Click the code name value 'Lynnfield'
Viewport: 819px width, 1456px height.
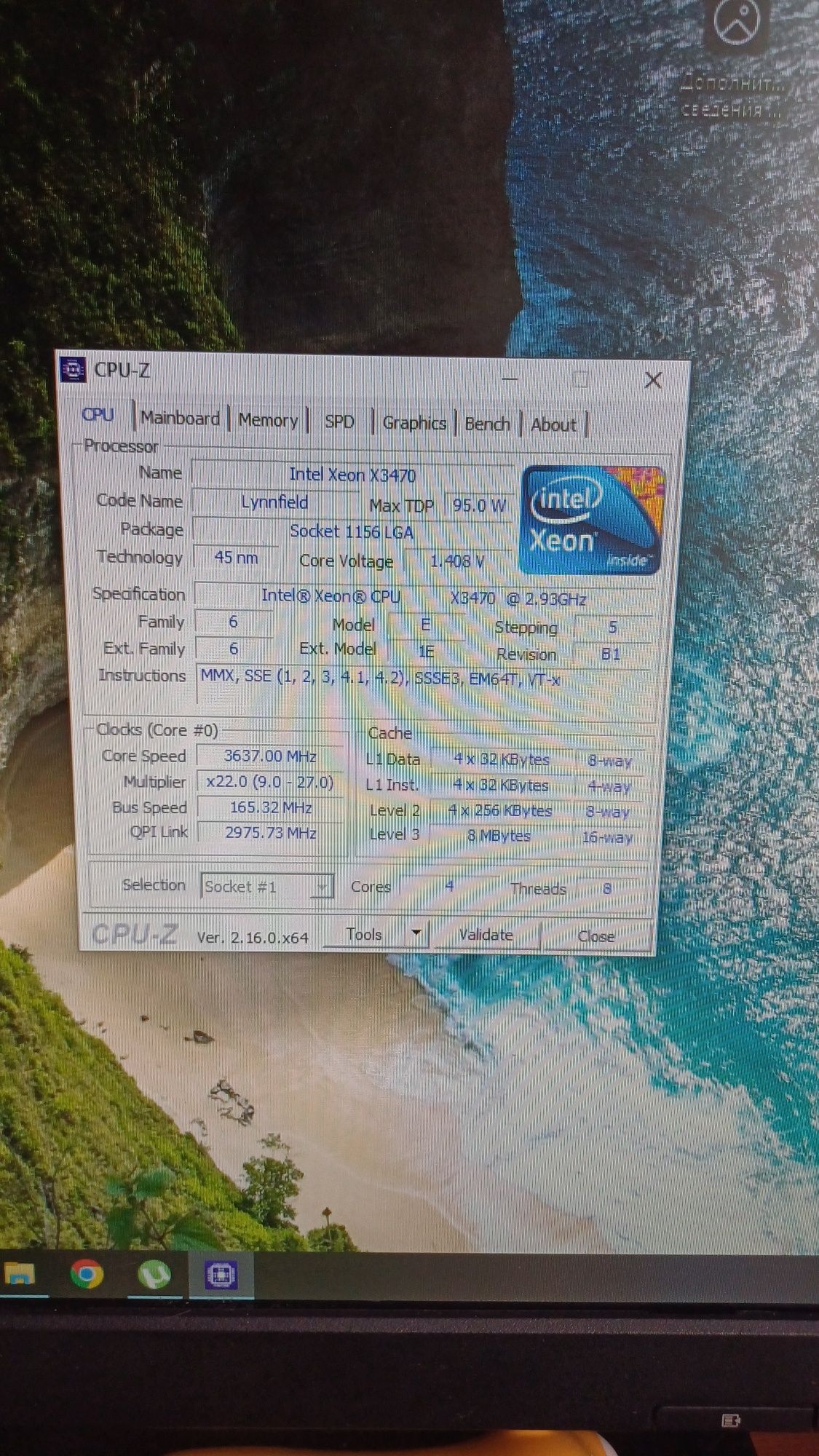pos(274,502)
